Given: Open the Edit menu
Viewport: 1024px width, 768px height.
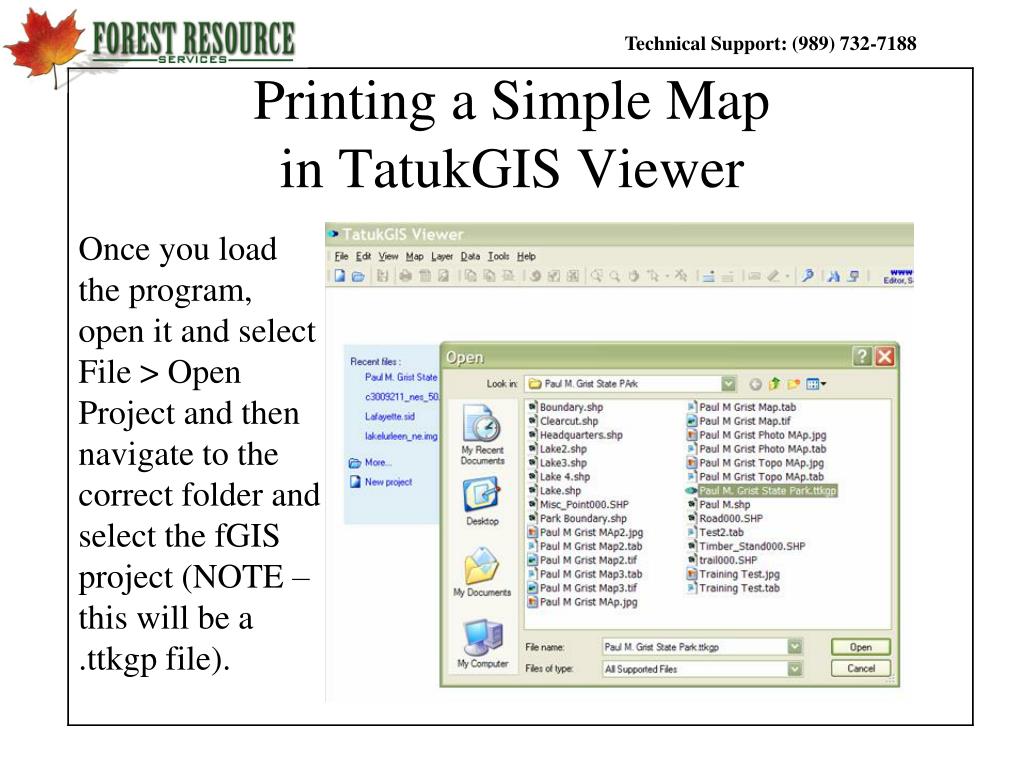Looking at the screenshot, I should pyautogui.click(x=364, y=256).
